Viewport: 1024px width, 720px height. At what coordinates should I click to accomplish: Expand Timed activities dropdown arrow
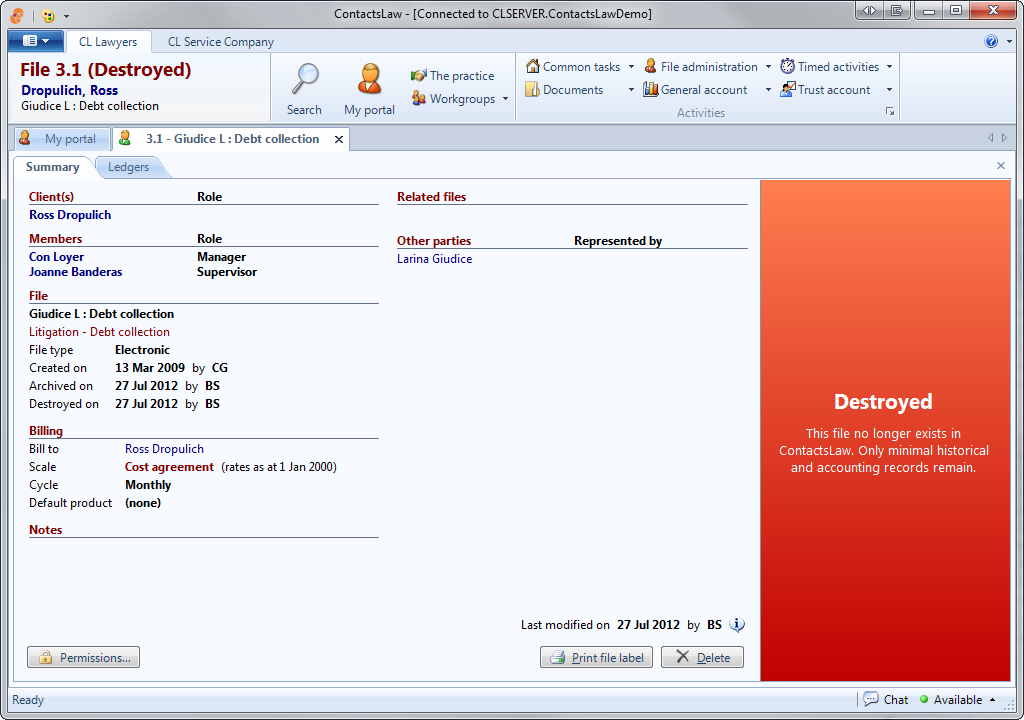tap(889, 67)
